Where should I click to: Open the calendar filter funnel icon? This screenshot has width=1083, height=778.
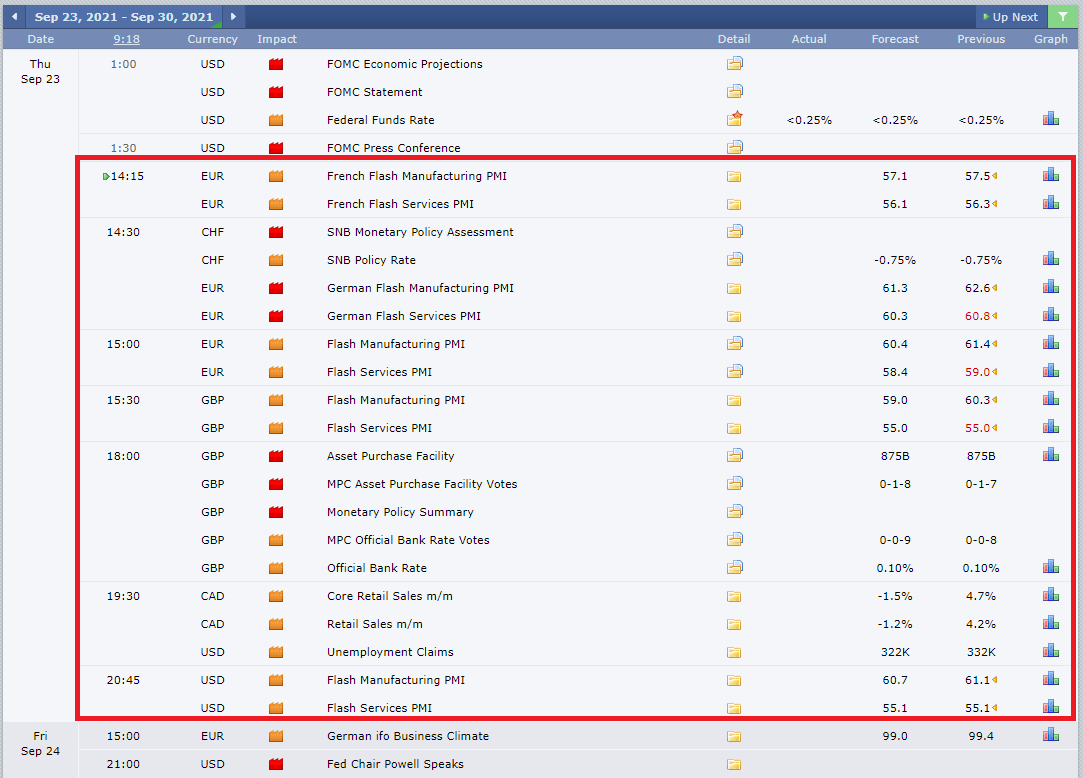pos(1062,17)
